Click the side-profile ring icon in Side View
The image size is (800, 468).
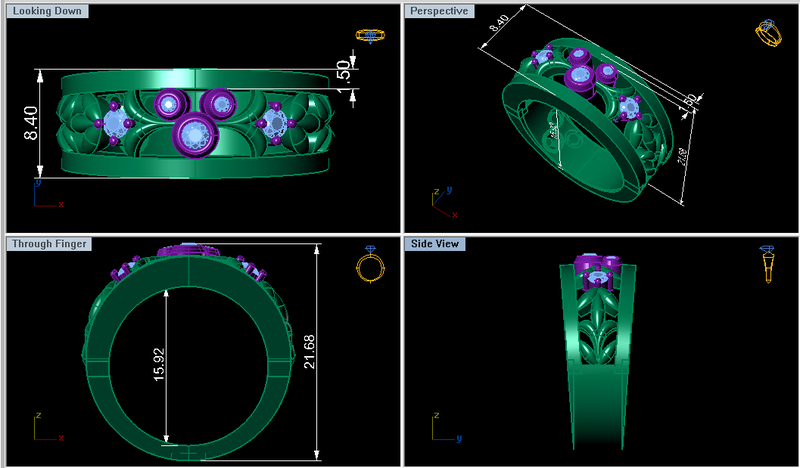pos(768,263)
